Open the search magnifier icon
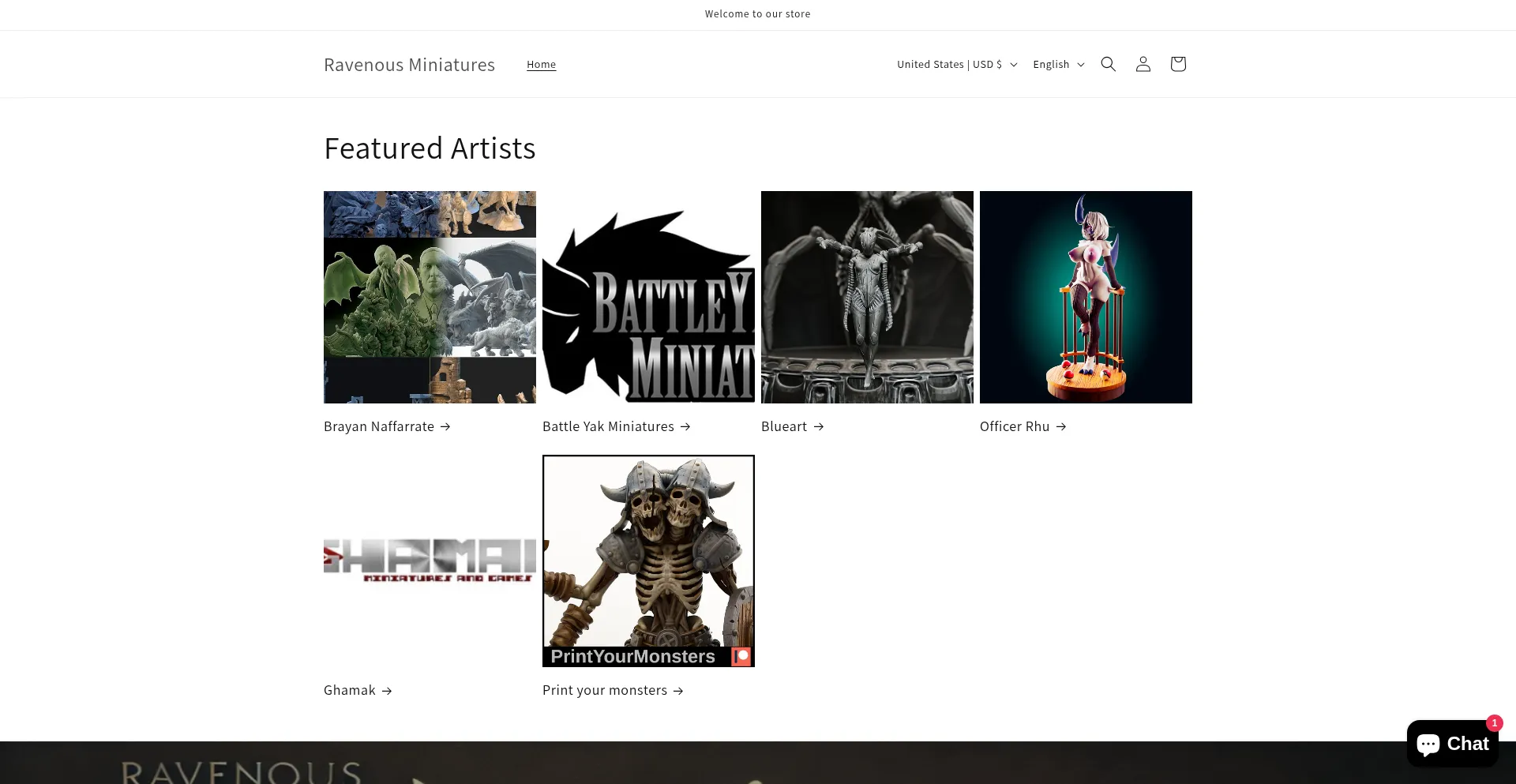This screenshot has width=1516, height=784. click(x=1108, y=64)
